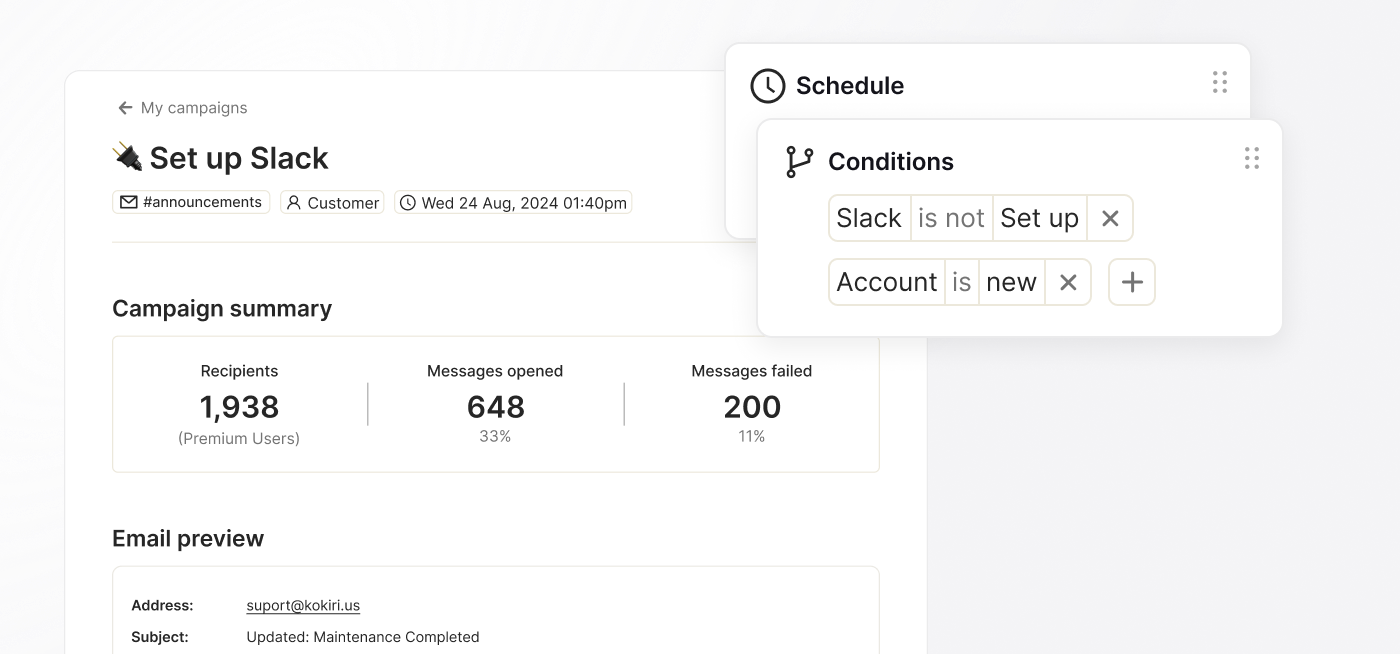
Task: Open the suport@kokiri.us address link
Action: click(303, 605)
